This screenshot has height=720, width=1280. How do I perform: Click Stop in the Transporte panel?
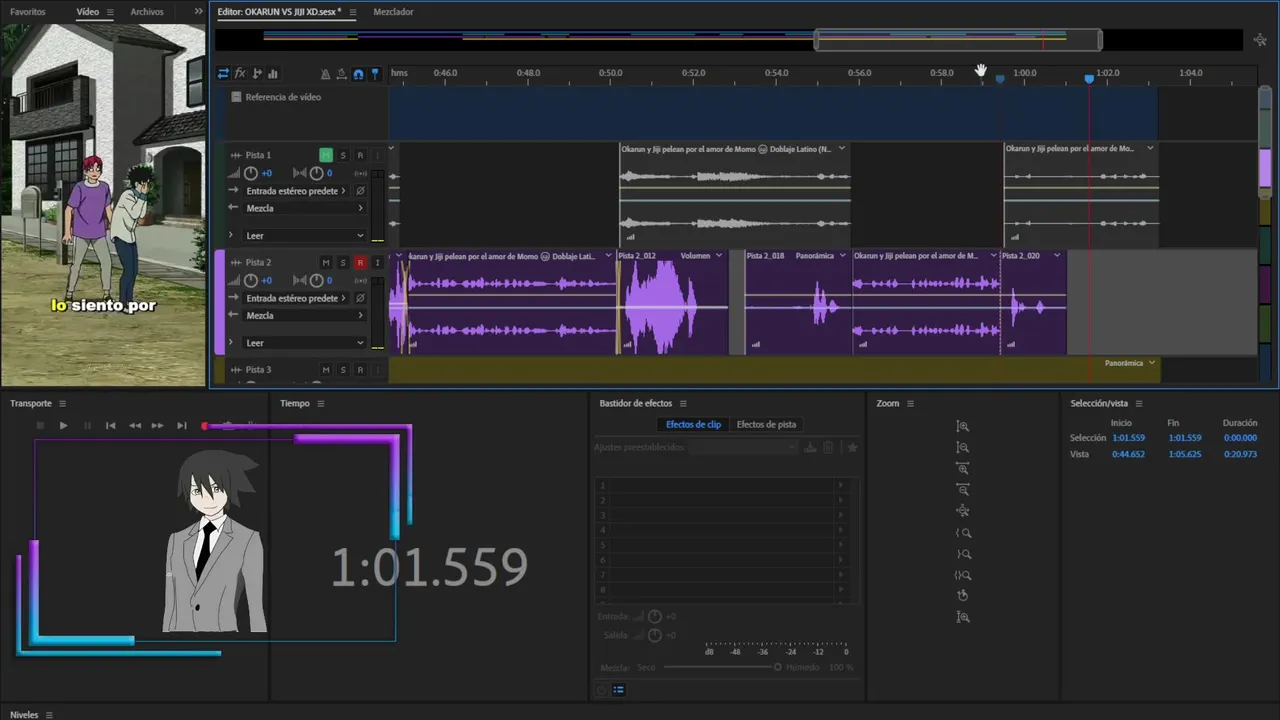click(40, 425)
